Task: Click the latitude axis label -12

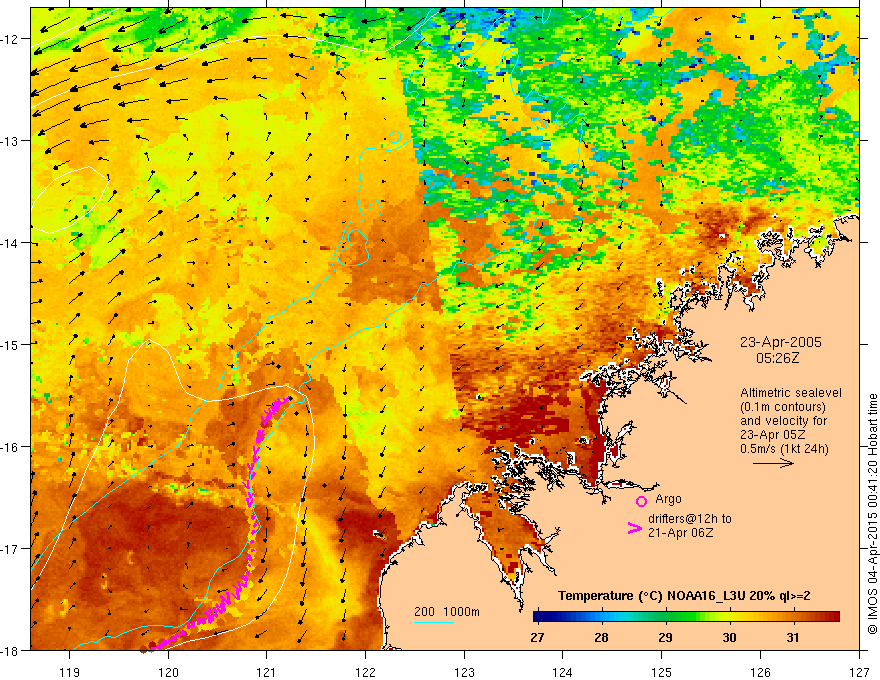Action: coord(10,39)
